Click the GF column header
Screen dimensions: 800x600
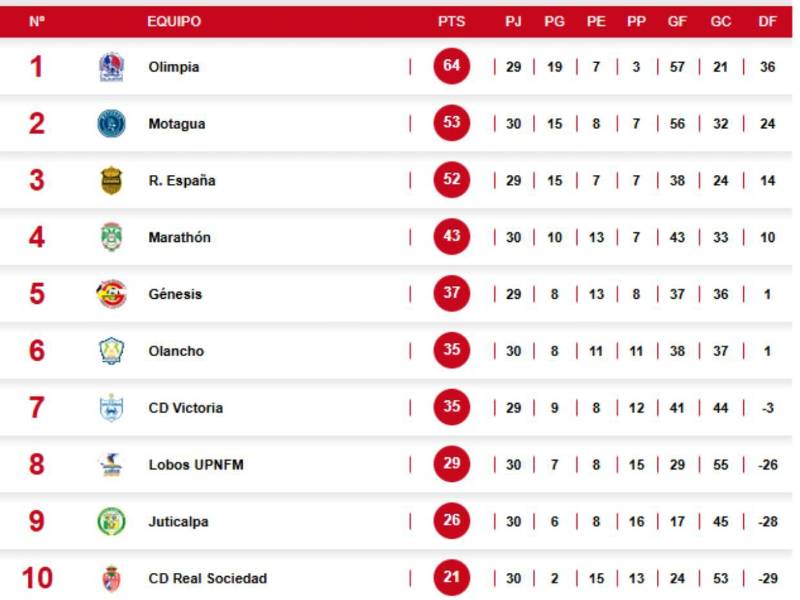point(677,21)
